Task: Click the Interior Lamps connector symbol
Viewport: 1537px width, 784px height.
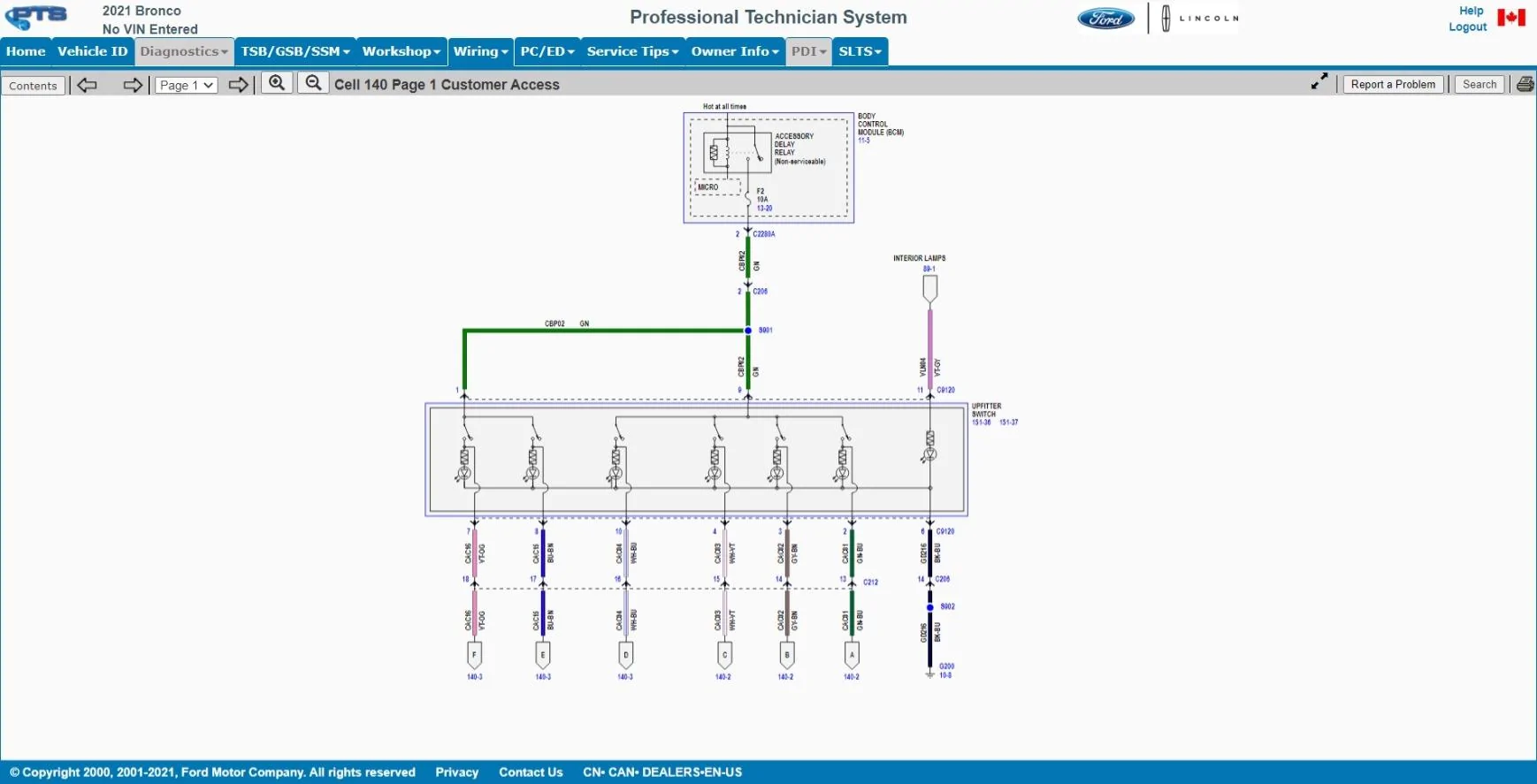Action: (x=929, y=288)
